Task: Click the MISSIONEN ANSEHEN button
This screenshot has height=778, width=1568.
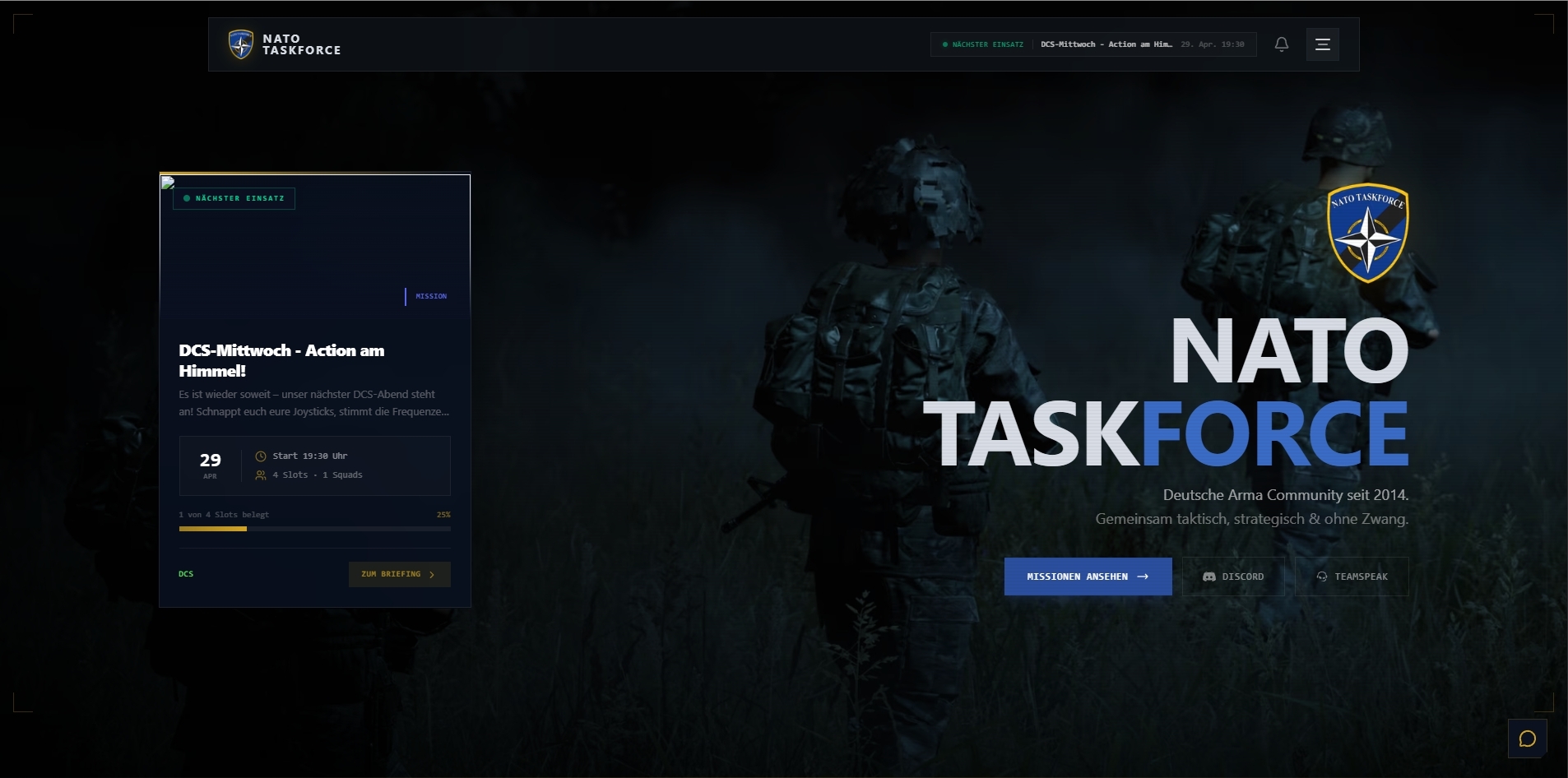Action: click(1088, 577)
